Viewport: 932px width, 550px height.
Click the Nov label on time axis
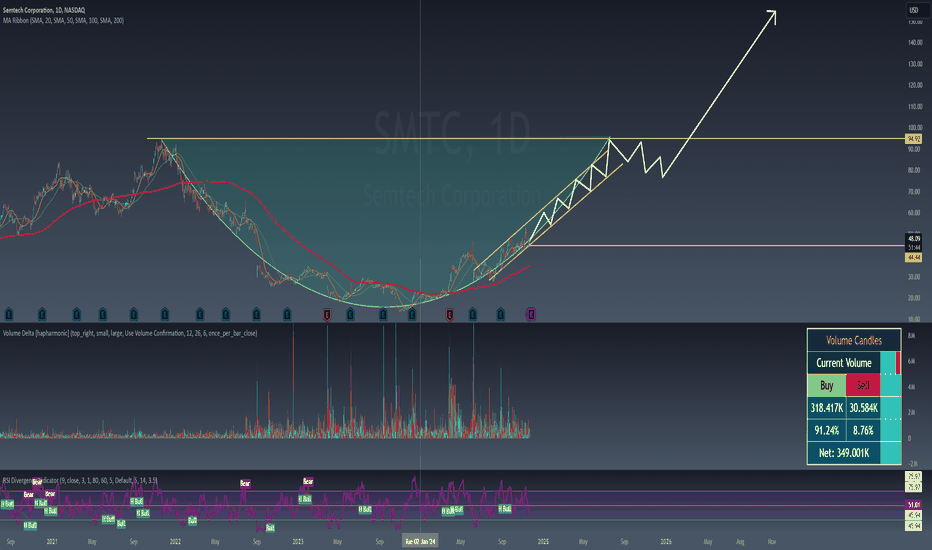(x=772, y=542)
